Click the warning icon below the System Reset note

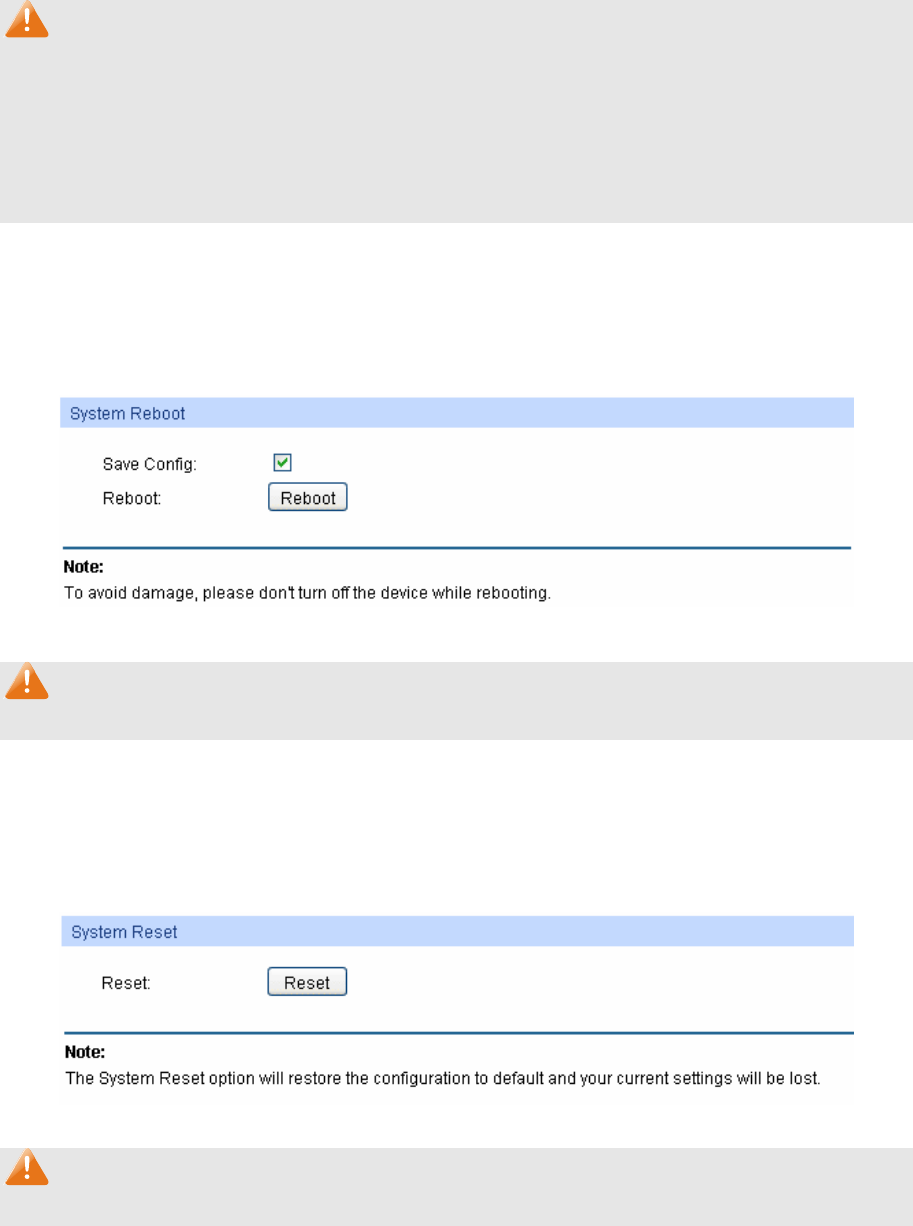pos(27,1167)
